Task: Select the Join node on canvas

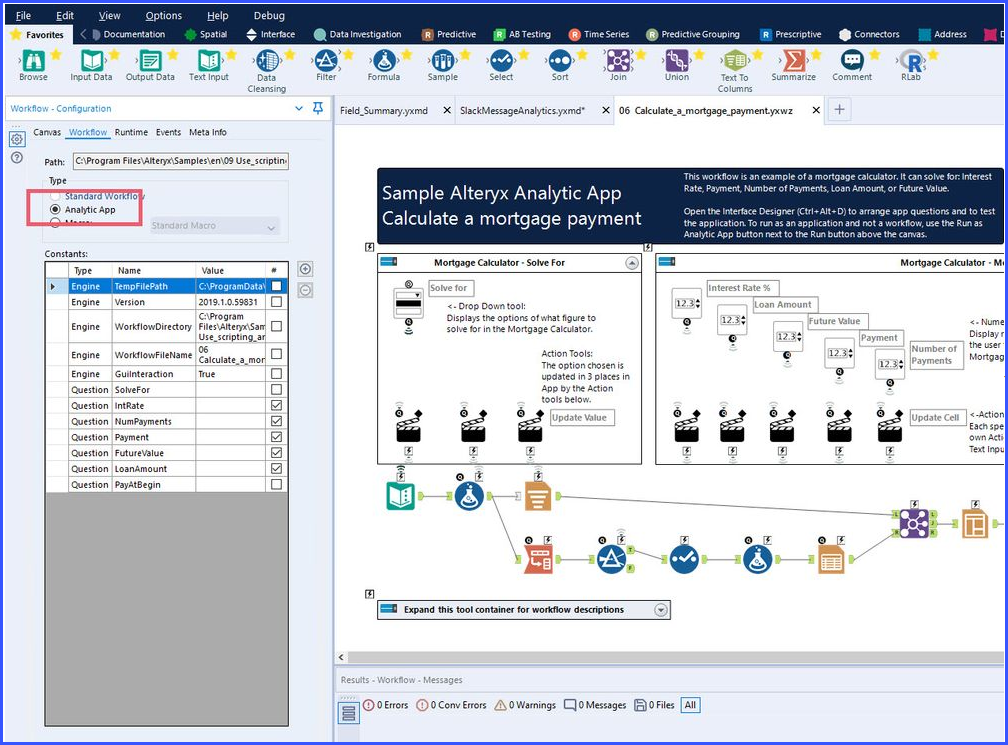Action: [x=914, y=523]
